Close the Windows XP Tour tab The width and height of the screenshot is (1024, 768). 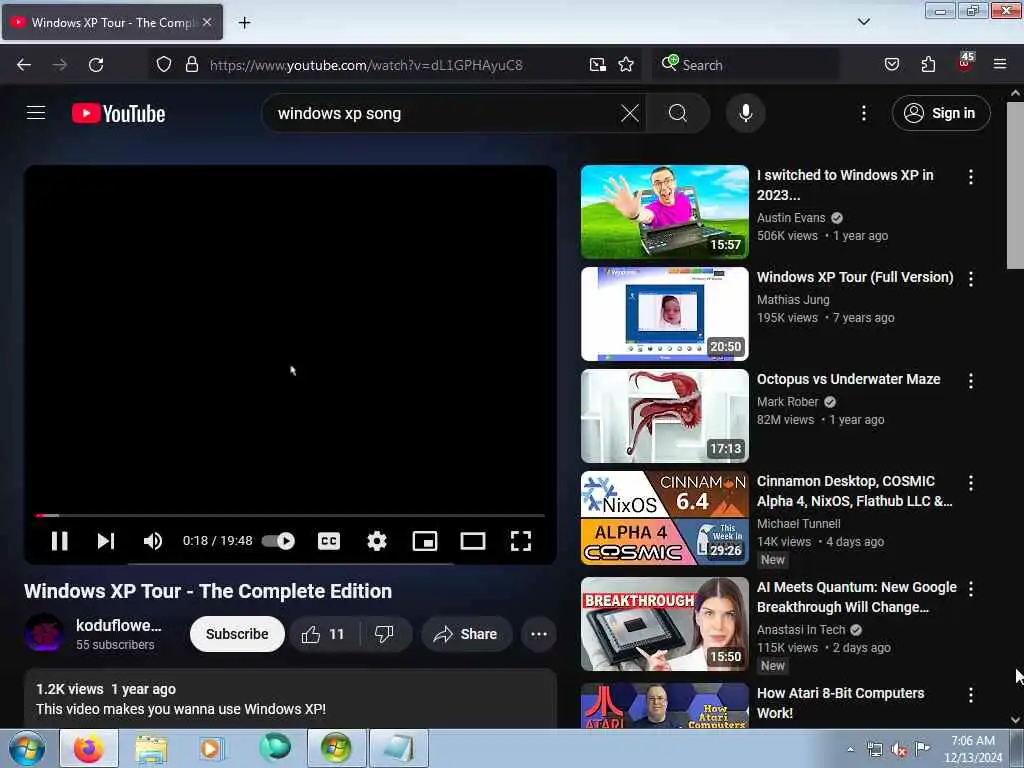pos(207,22)
